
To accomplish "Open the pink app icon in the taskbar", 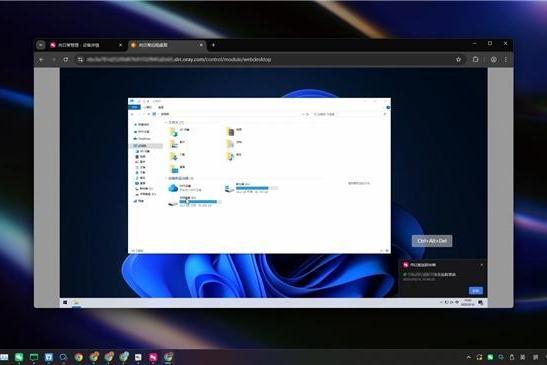I will [x=153, y=357].
